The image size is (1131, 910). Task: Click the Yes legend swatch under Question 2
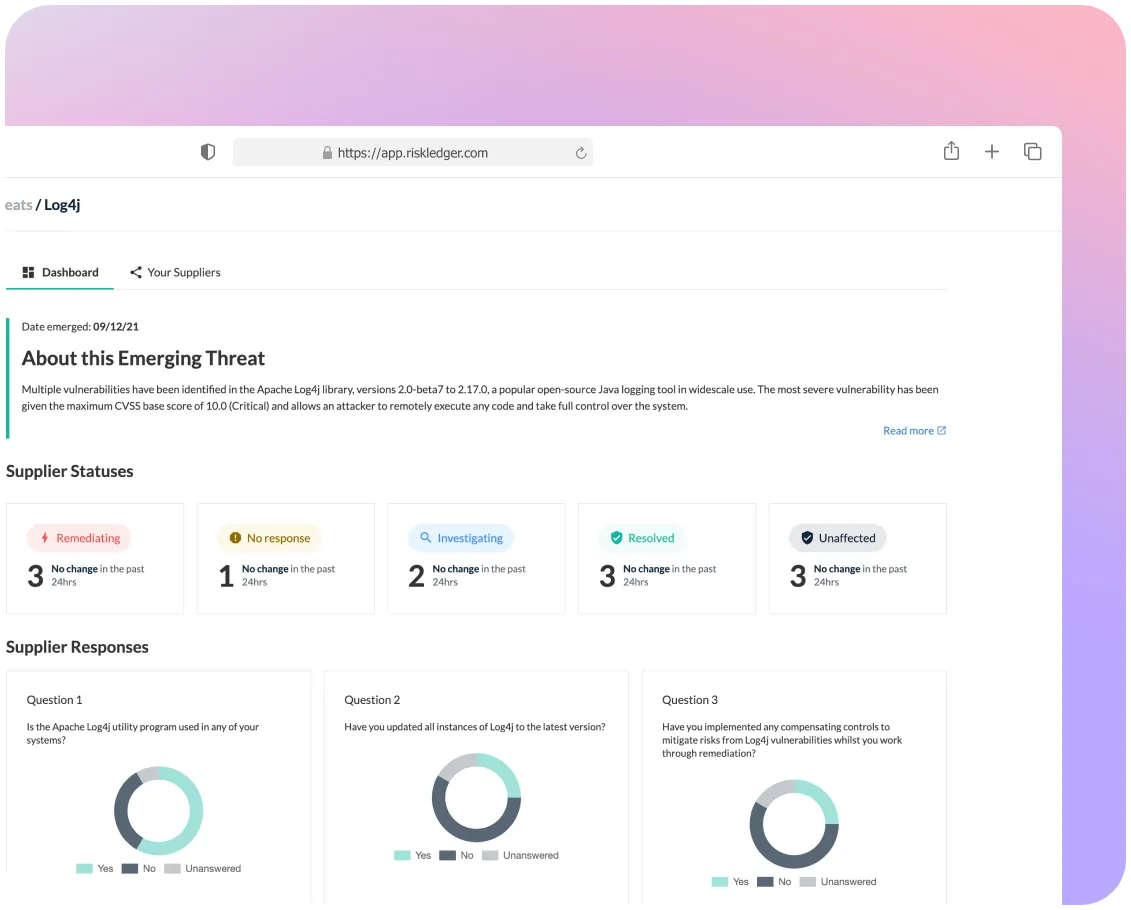coord(402,856)
